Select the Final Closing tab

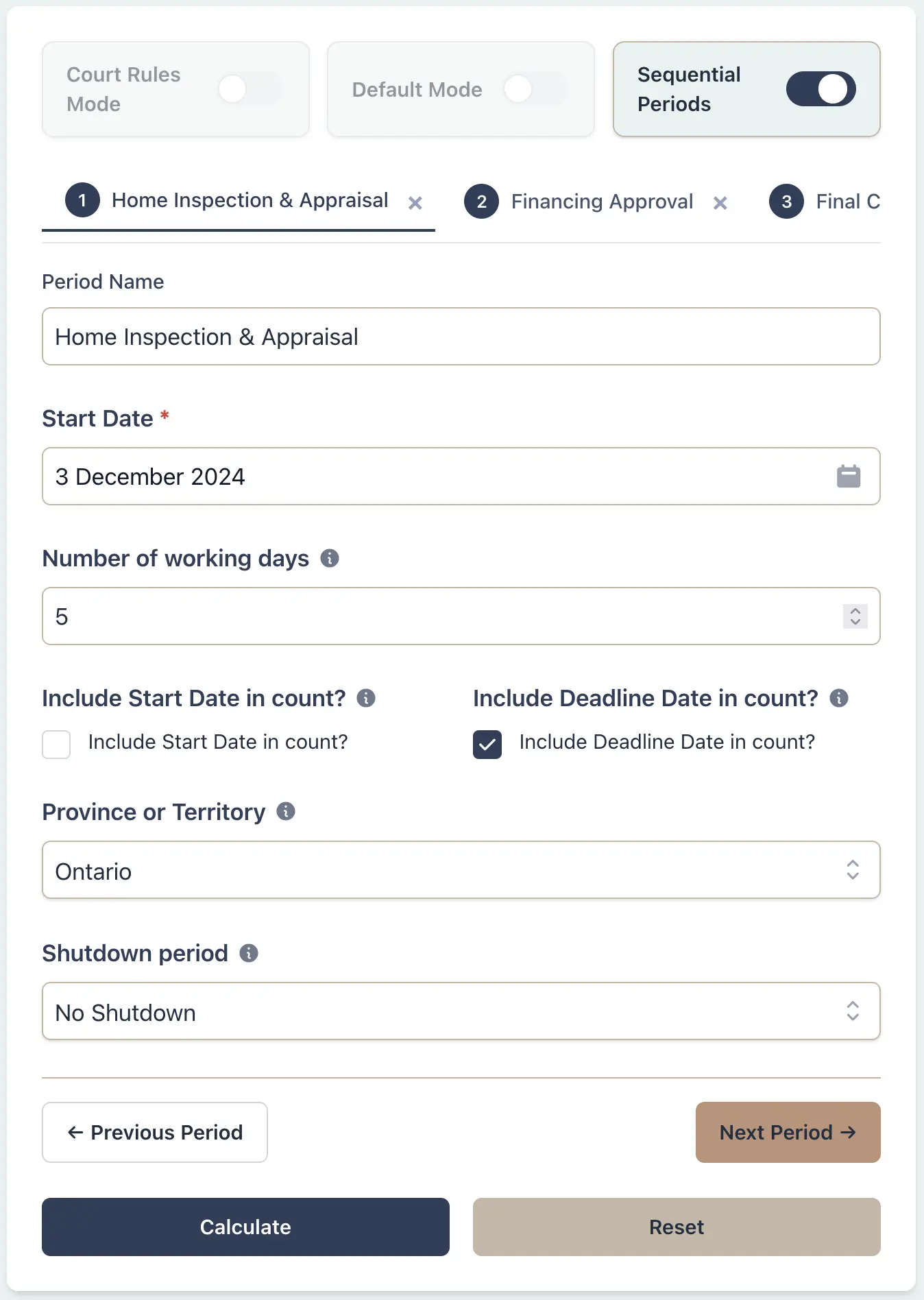pyautogui.click(x=849, y=201)
